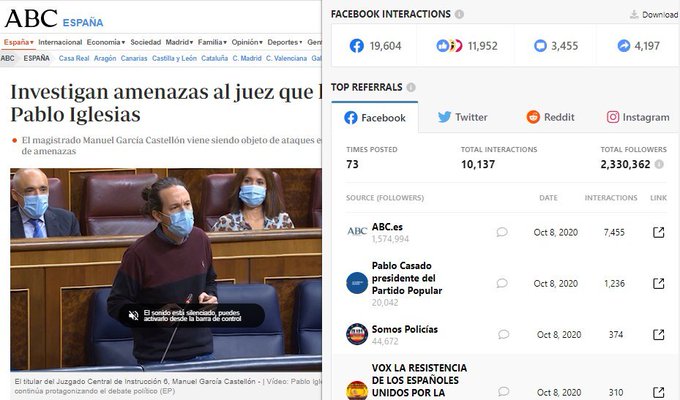
Task: Click the article headline about Pablo Iglesias
Action: 167,103
